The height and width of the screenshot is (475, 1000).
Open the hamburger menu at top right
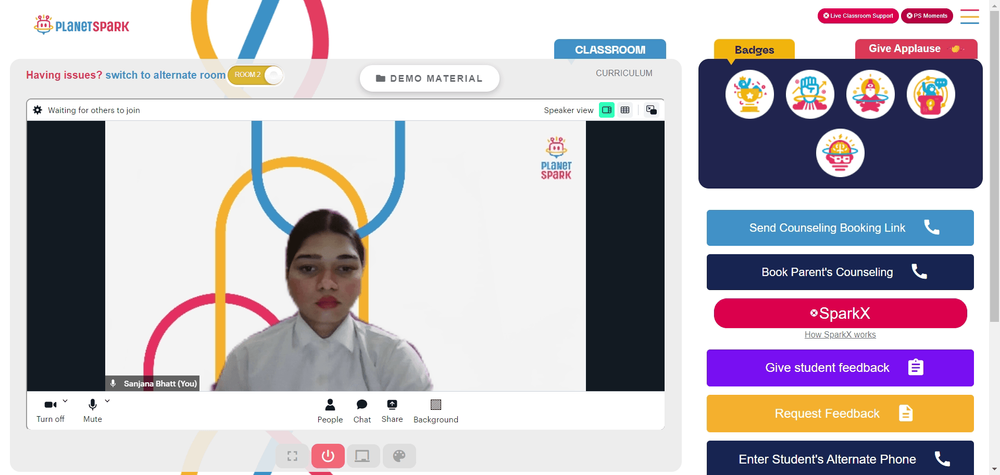969,16
